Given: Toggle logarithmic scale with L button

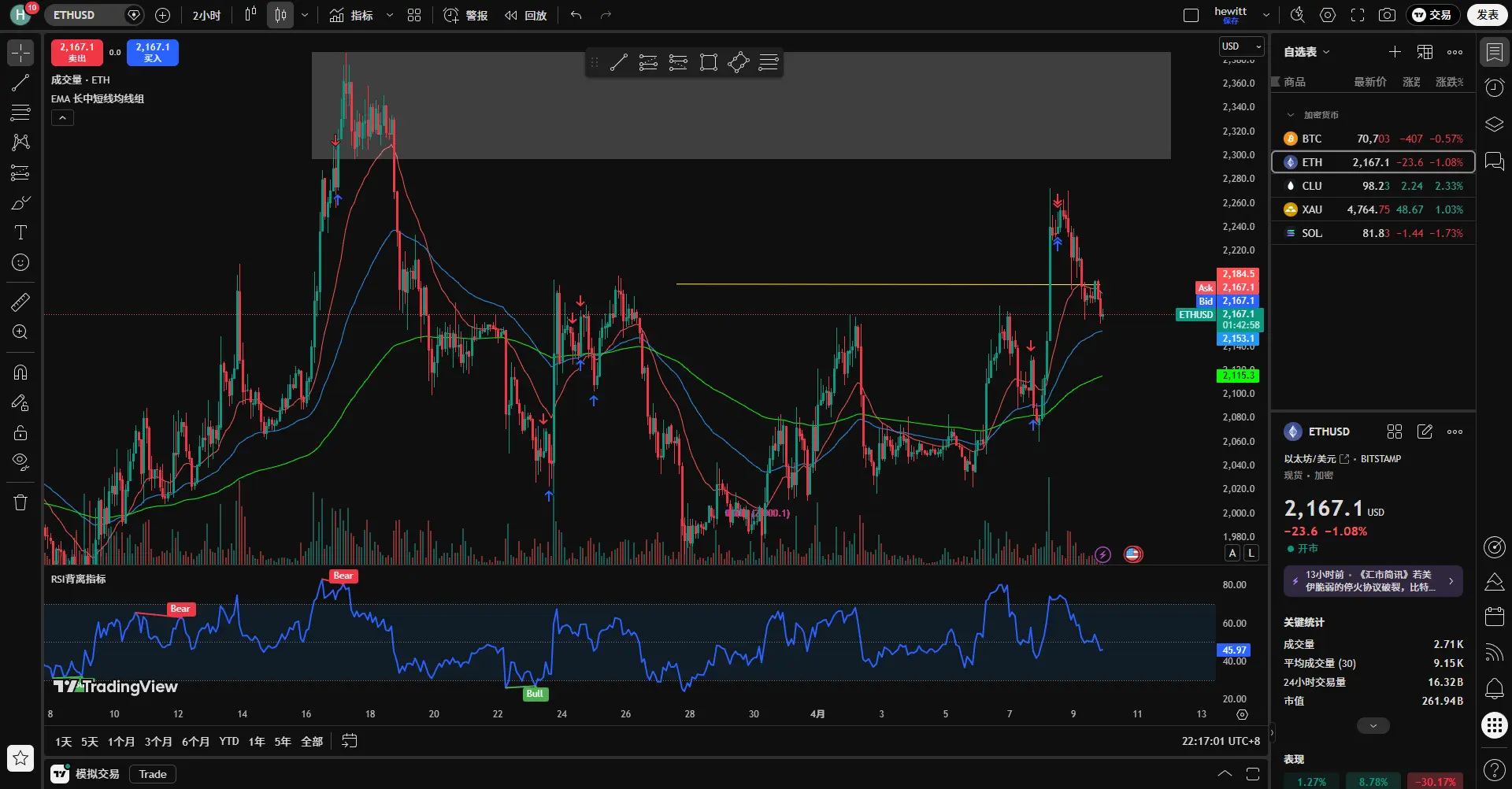Looking at the screenshot, I should point(1251,554).
